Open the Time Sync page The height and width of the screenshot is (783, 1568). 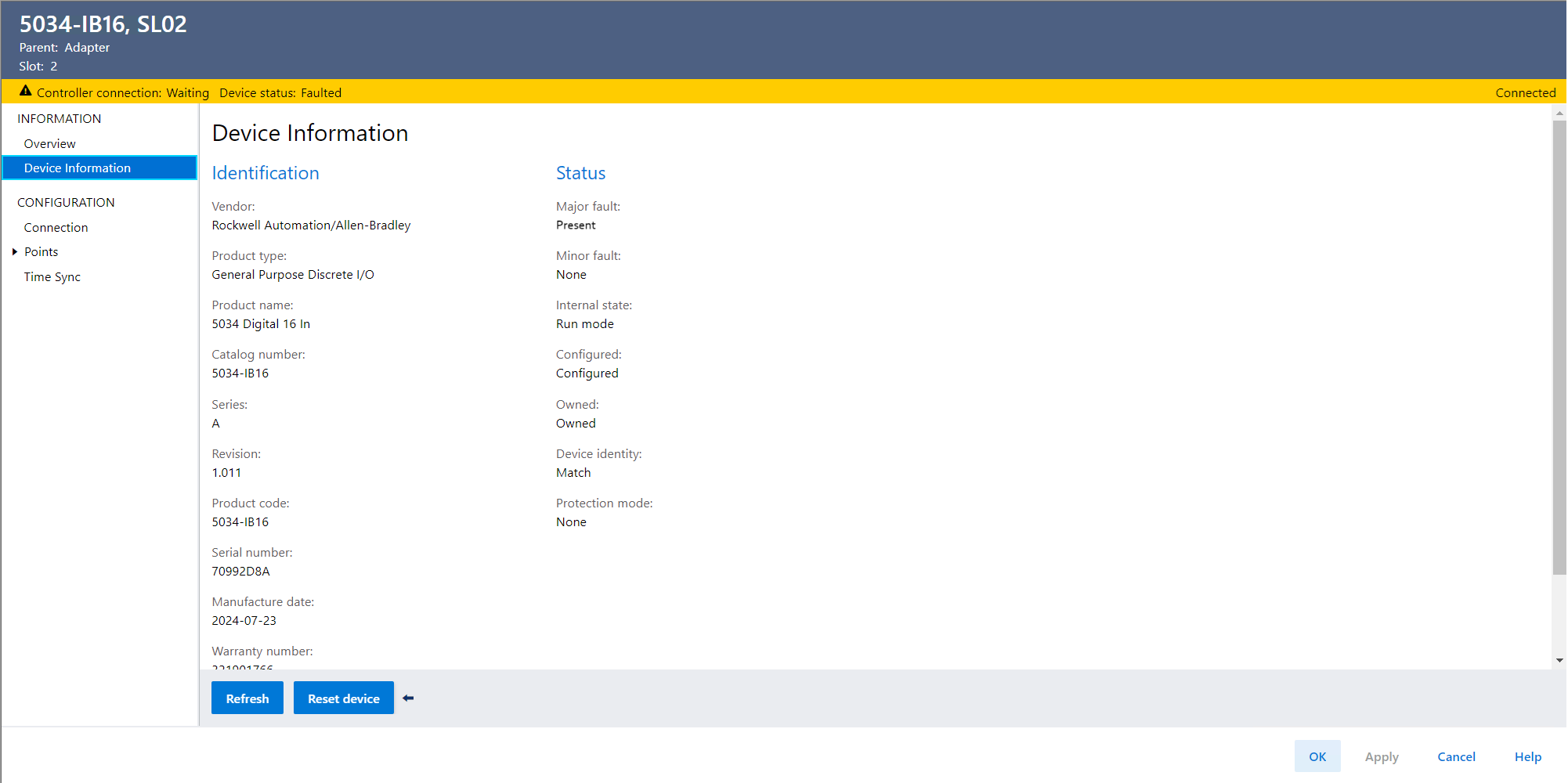point(52,277)
